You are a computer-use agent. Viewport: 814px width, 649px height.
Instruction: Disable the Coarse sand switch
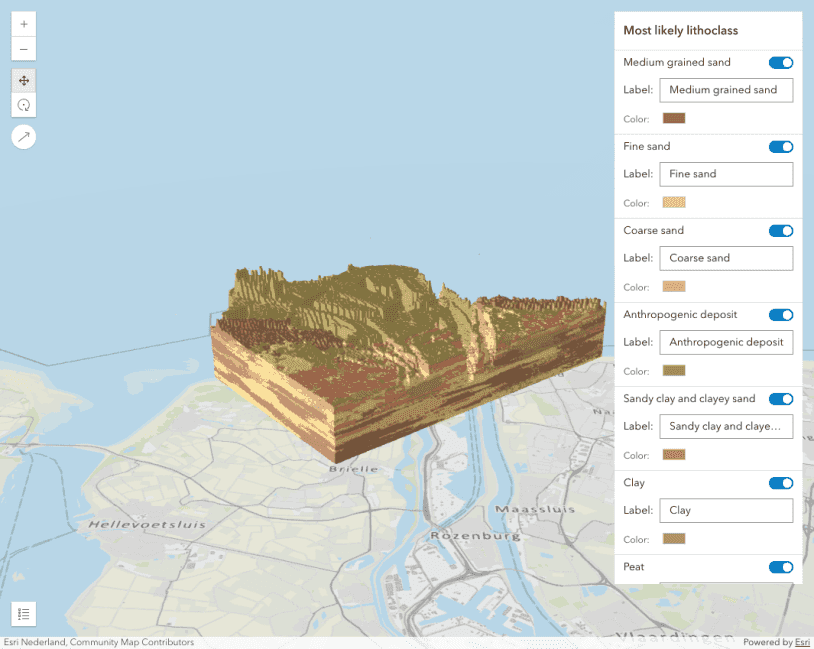click(x=780, y=231)
